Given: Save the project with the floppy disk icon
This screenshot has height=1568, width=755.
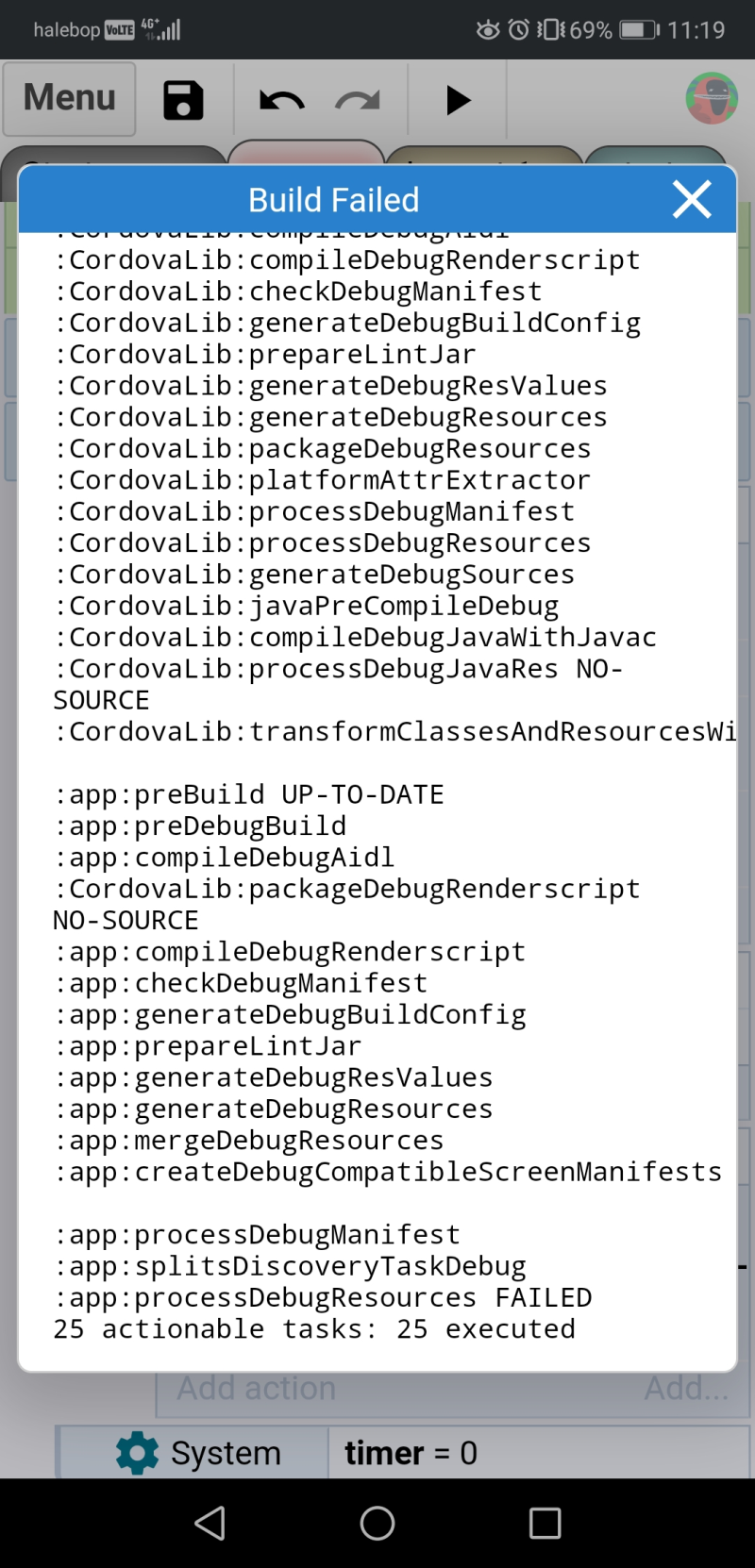Looking at the screenshot, I should (x=183, y=100).
